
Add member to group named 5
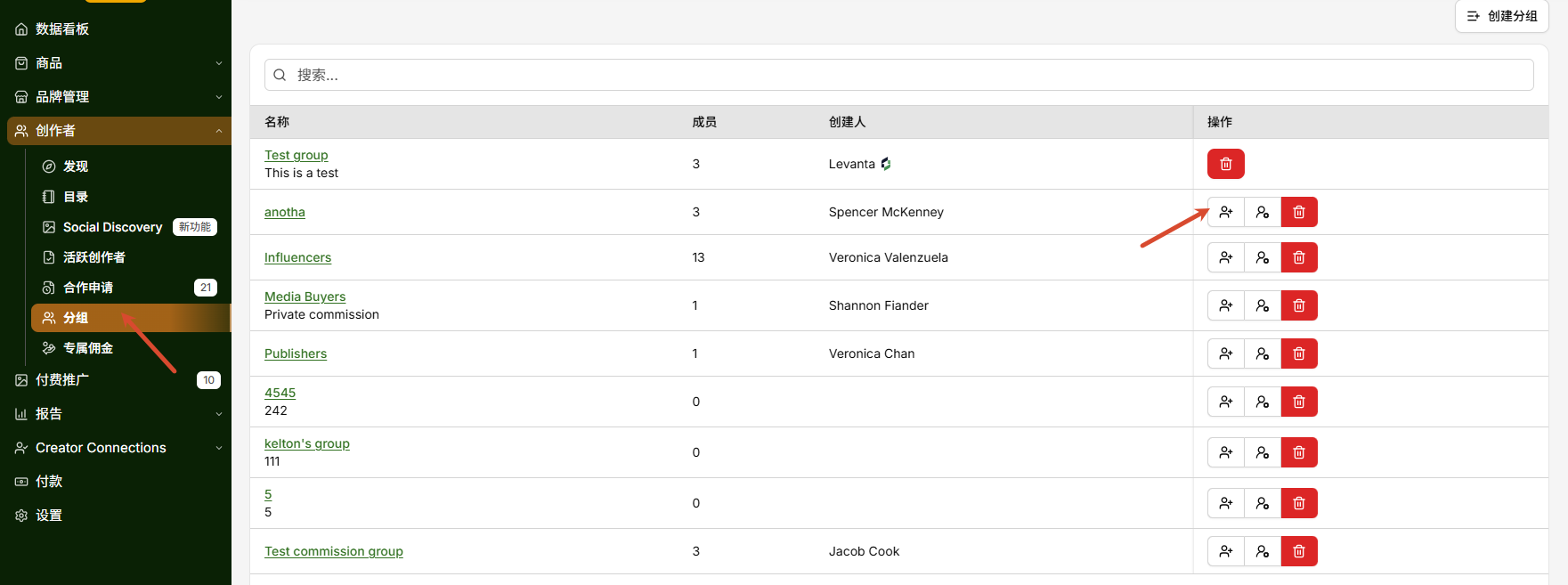tap(1226, 503)
